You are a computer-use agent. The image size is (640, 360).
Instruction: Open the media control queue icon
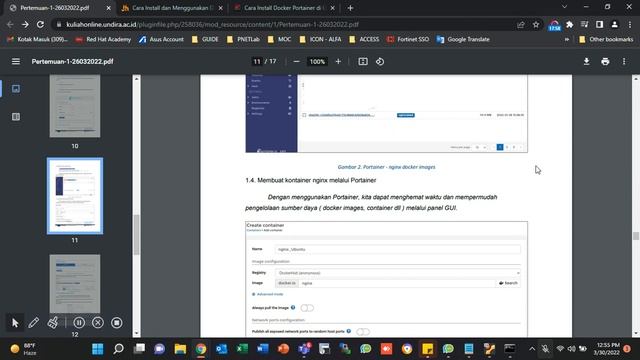pyautogui.click(x=584, y=25)
